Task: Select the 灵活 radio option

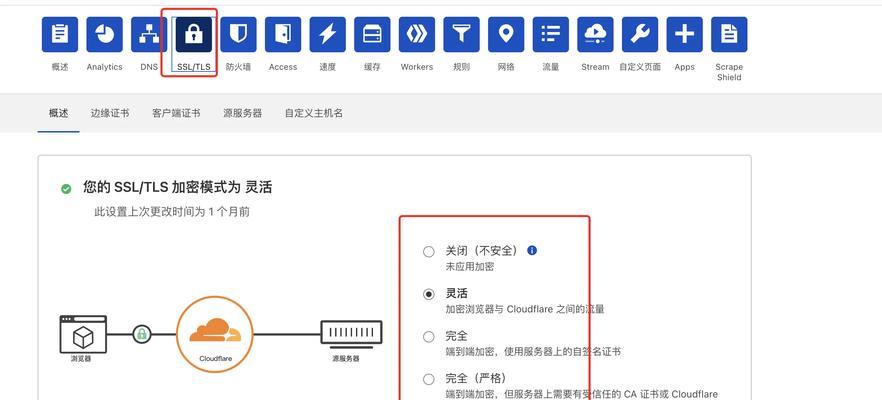Action: (x=429, y=294)
